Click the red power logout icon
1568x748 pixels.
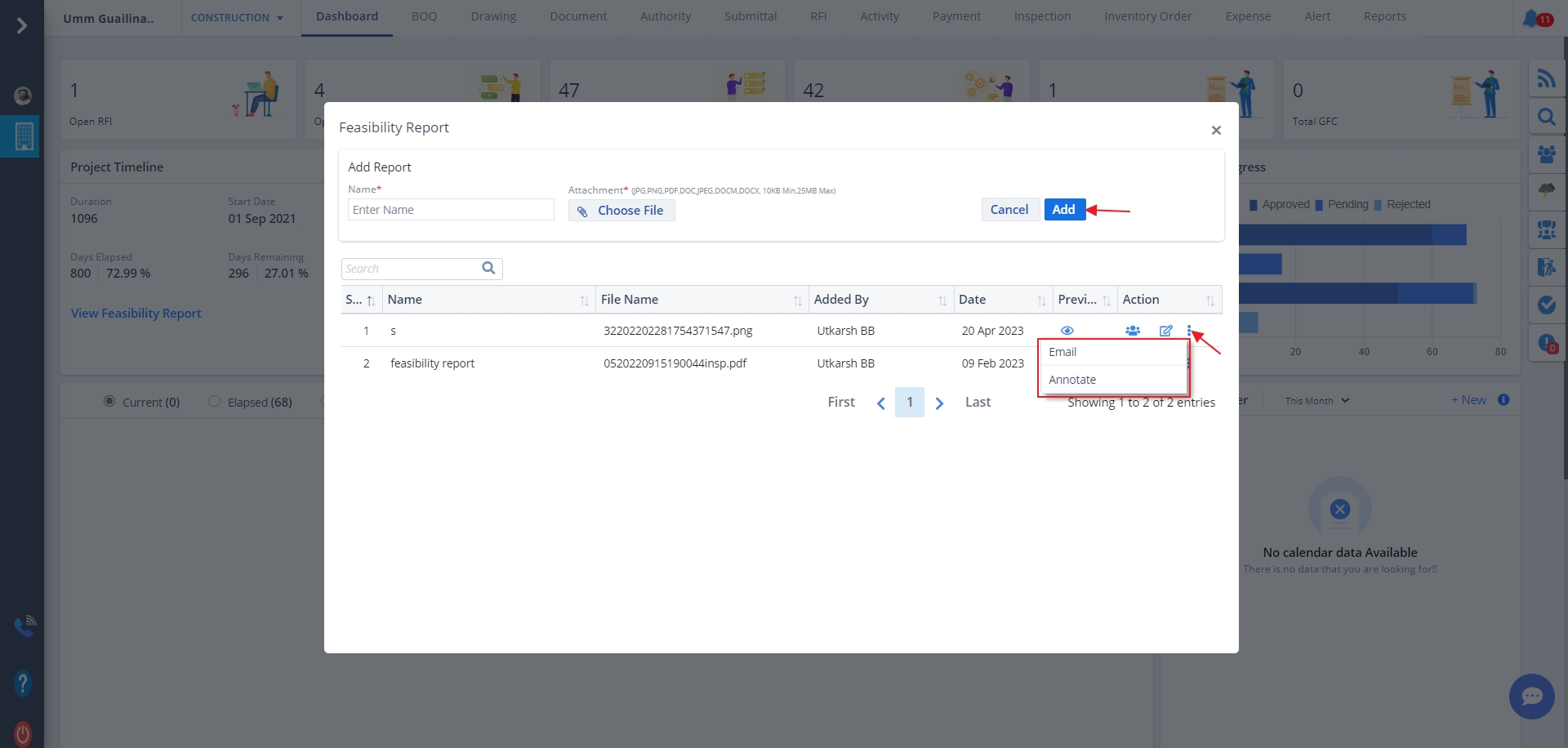pyautogui.click(x=23, y=732)
